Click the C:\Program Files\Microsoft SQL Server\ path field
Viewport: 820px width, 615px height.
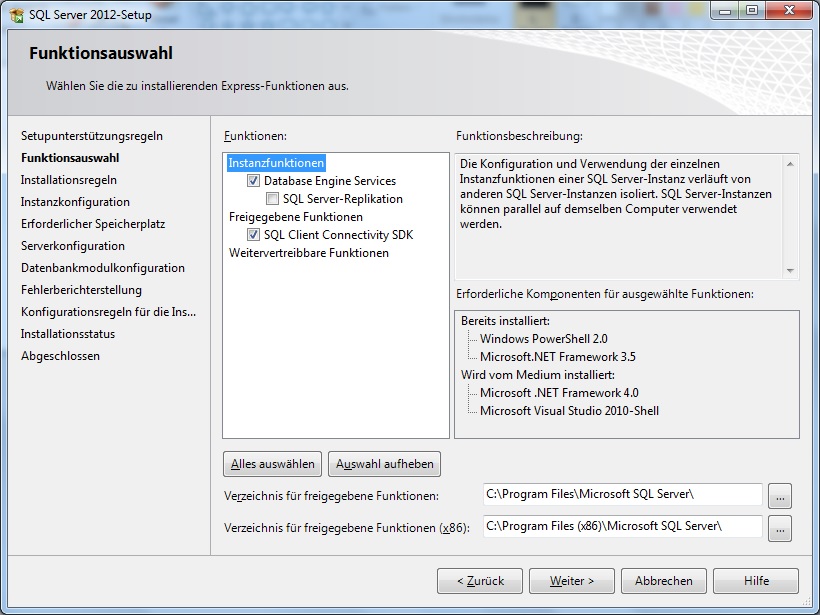pyautogui.click(x=622, y=495)
